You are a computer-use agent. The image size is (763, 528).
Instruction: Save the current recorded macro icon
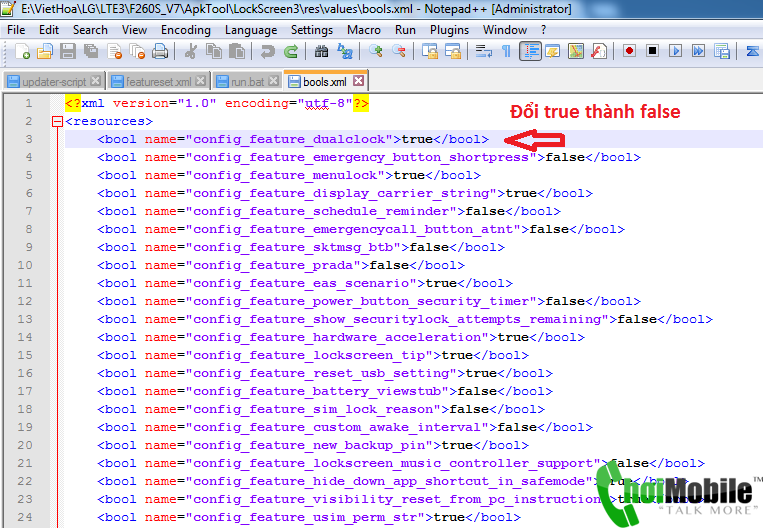(x=722, y=51)
